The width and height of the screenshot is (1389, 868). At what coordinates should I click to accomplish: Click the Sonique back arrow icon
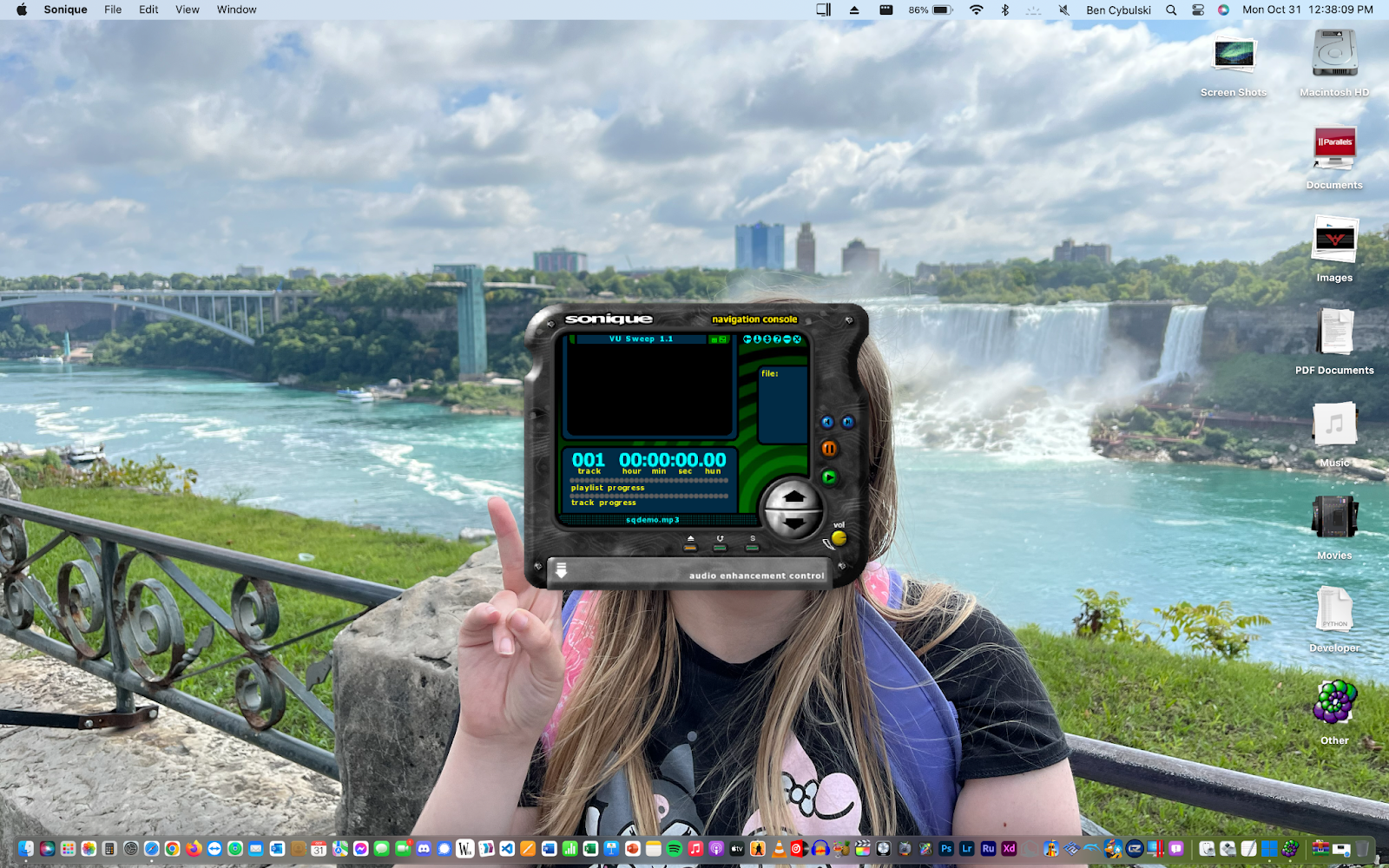(747, 339)
